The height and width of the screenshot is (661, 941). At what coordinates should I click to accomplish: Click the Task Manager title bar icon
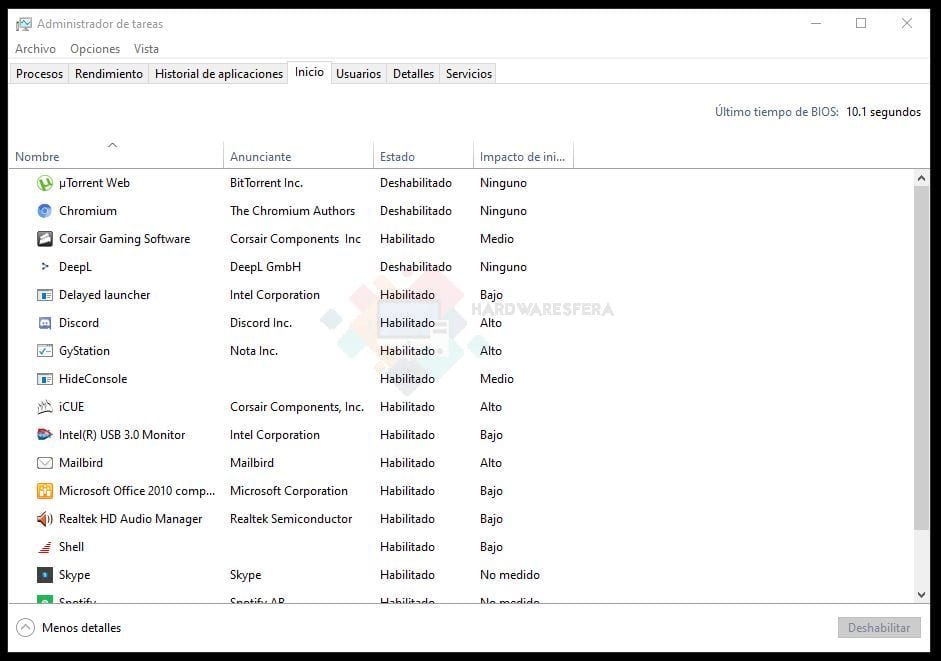click(x=23, y=24)
